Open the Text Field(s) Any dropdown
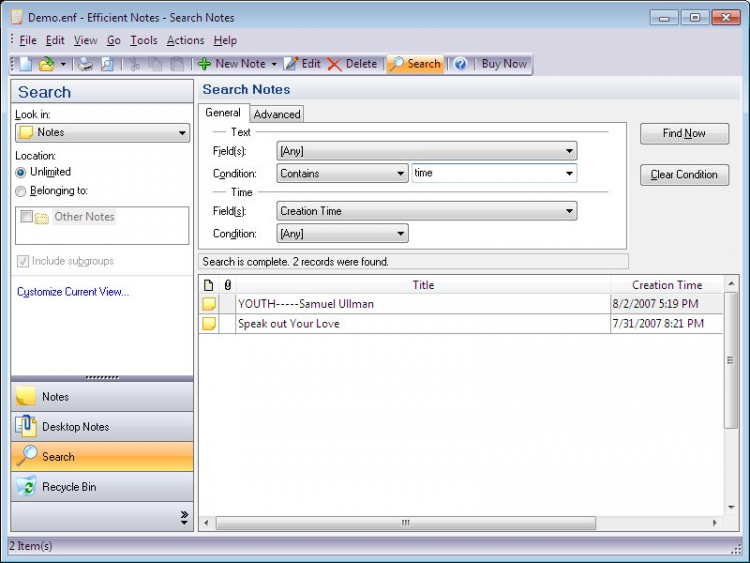Image resolution: width=750 pixels, height=563 pixels. click(427, 151)
